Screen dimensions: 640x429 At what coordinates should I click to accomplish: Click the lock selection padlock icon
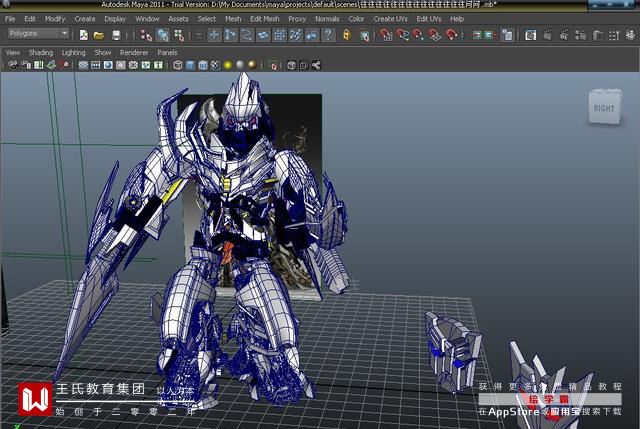(x=346, y=35)
